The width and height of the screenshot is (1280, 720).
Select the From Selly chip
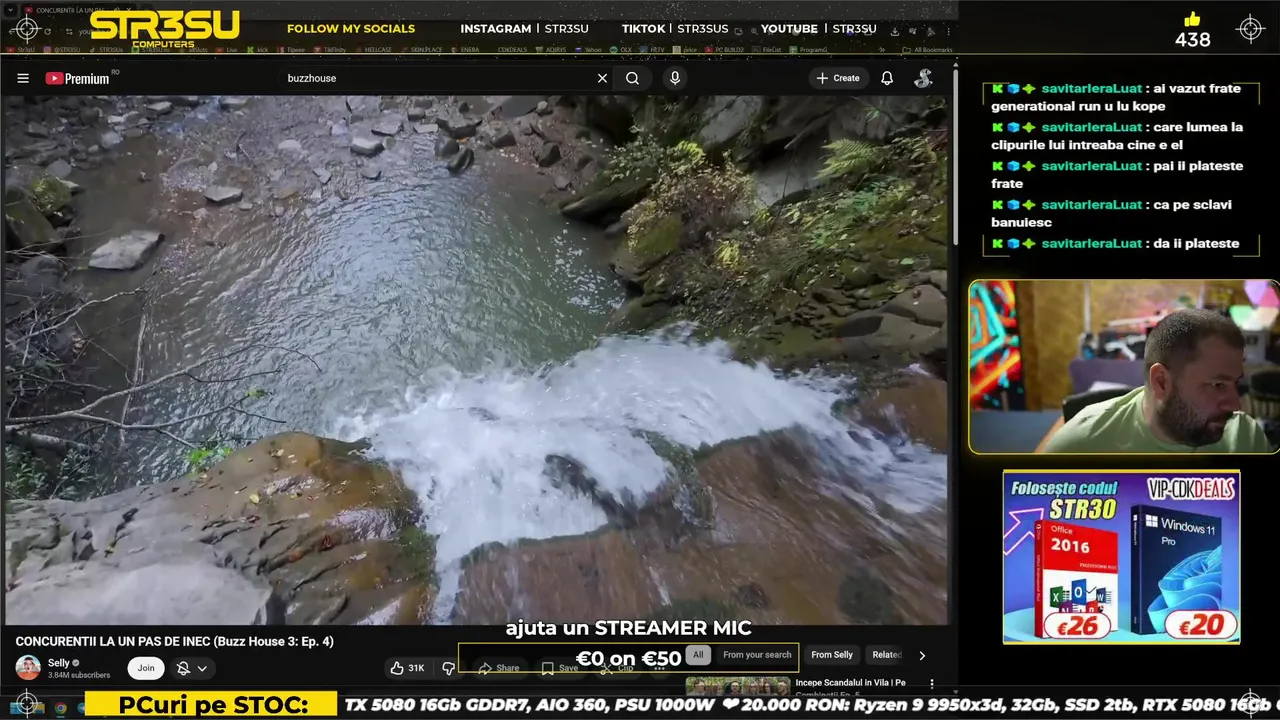click(x=832, y=655)
